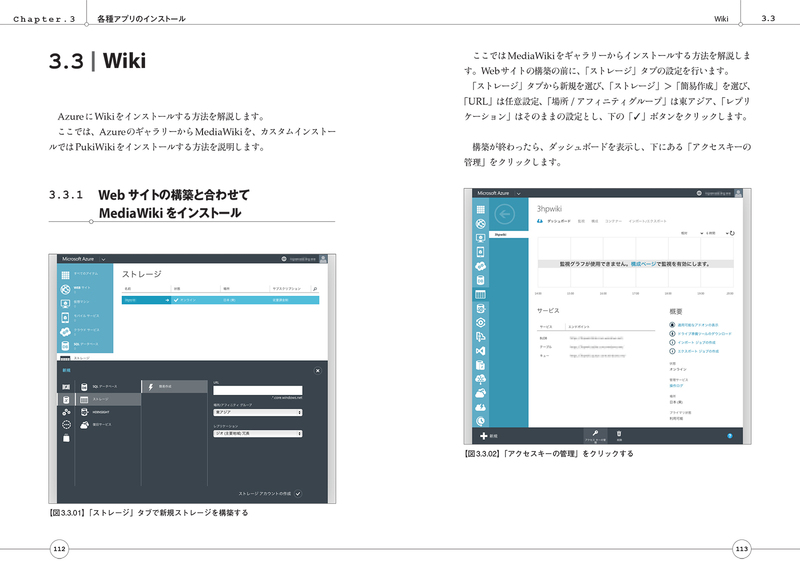Switch to the コンテナー tab
Screen dimensions: 800x568
click(613, 221)
